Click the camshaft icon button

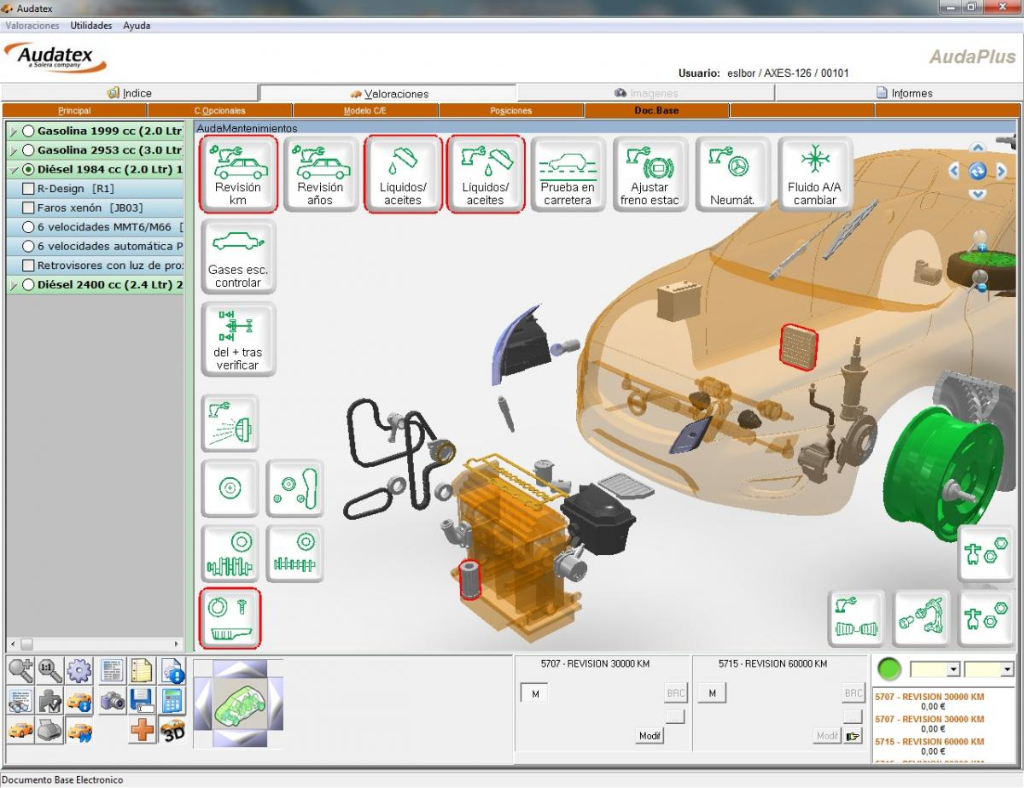[x=295, y=554]
